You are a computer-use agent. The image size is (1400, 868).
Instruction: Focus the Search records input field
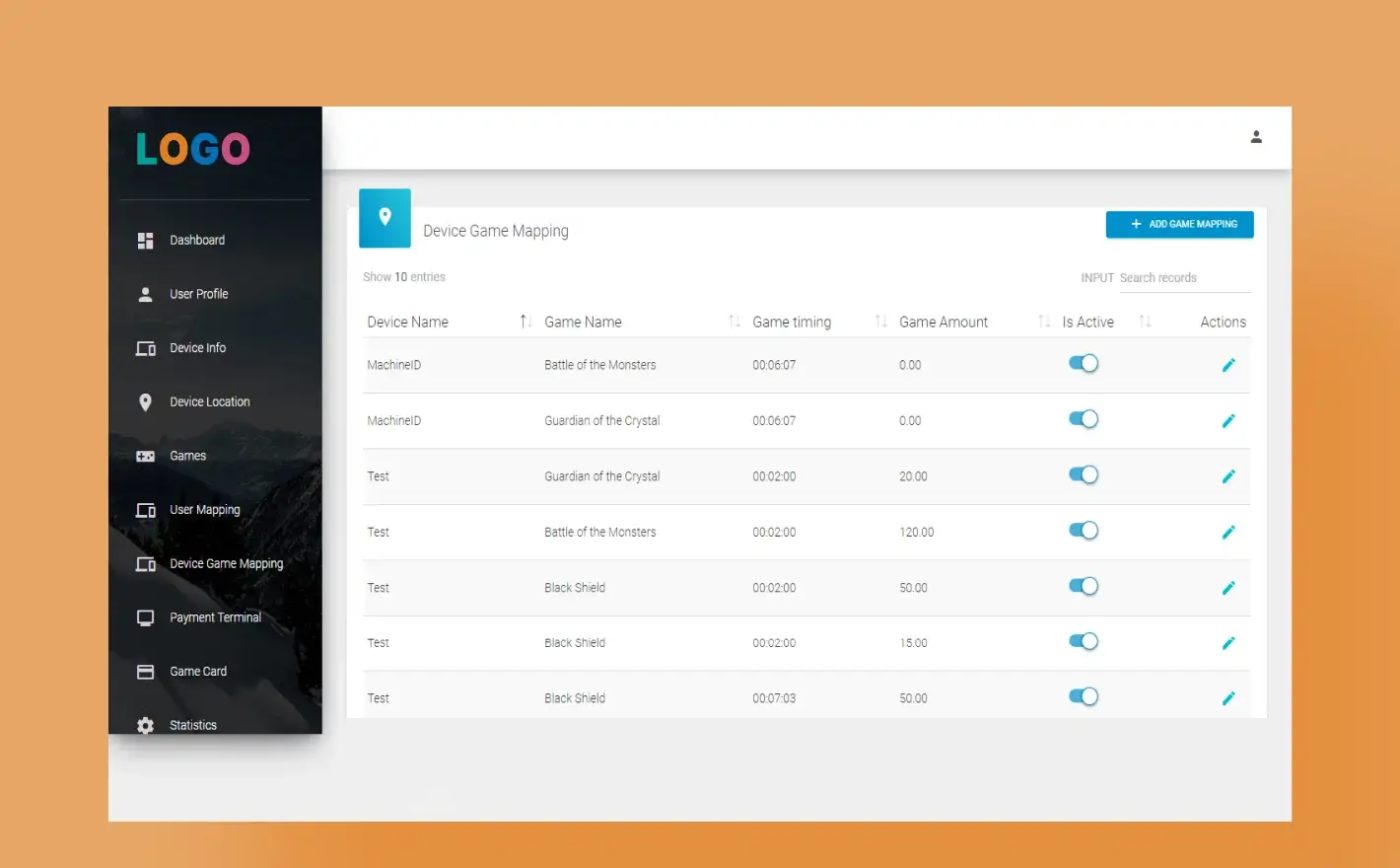[x=1183, y=278]
